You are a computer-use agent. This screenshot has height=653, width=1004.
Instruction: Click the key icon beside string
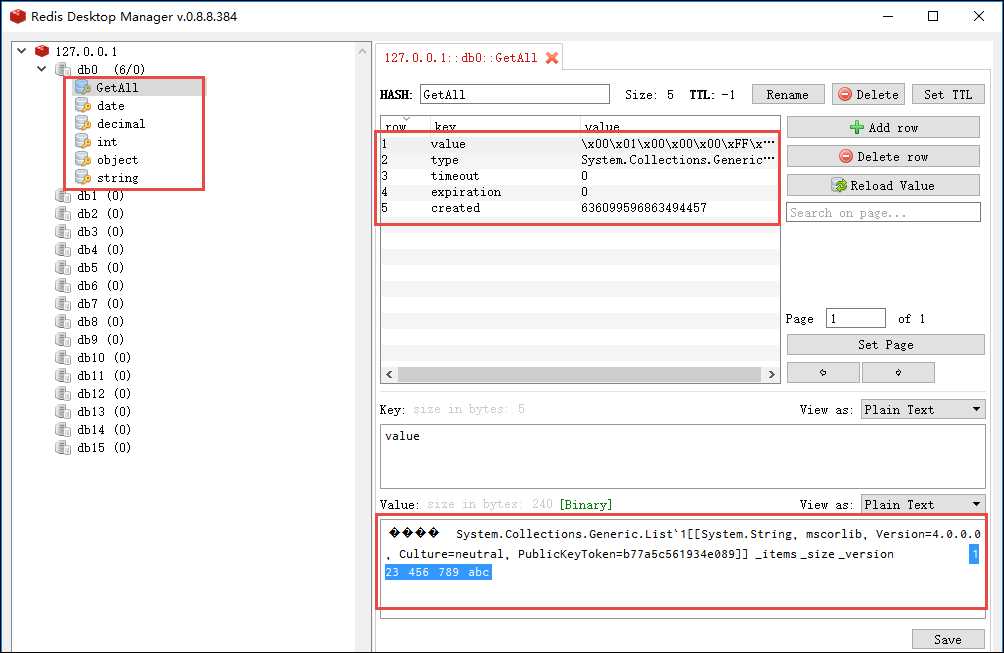point(83,177)
